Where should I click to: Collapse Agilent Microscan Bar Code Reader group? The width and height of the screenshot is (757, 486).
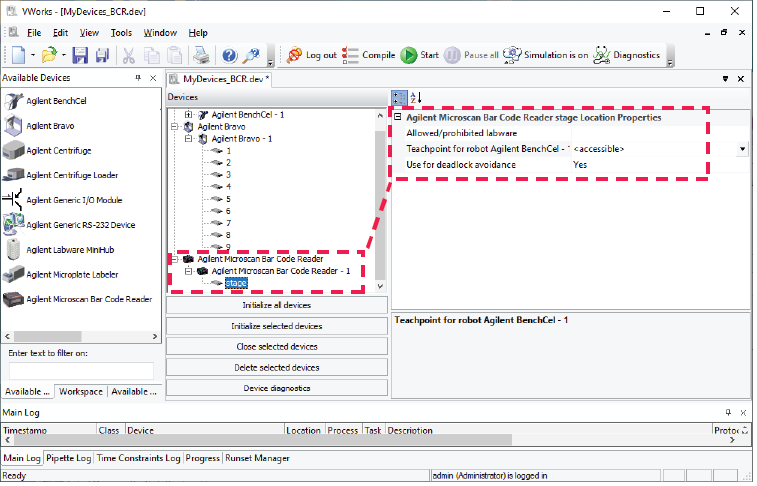[x=175, y=259]
